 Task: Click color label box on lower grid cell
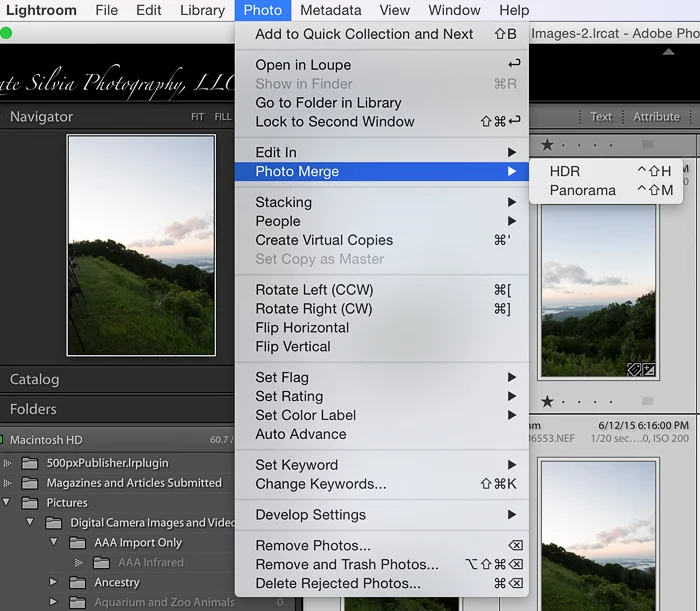point(648,401)
